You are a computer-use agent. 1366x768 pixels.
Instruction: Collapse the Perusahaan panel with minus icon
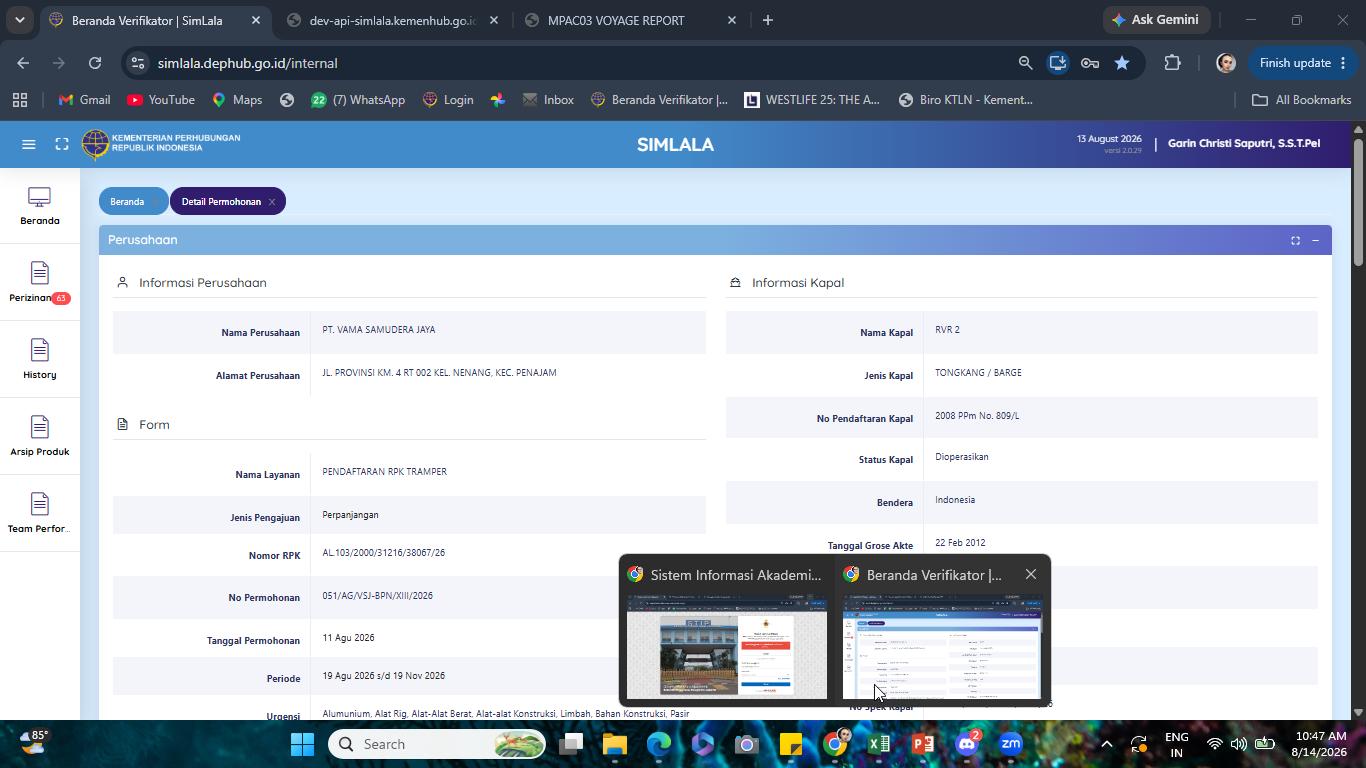click(x=1315, y=240)
